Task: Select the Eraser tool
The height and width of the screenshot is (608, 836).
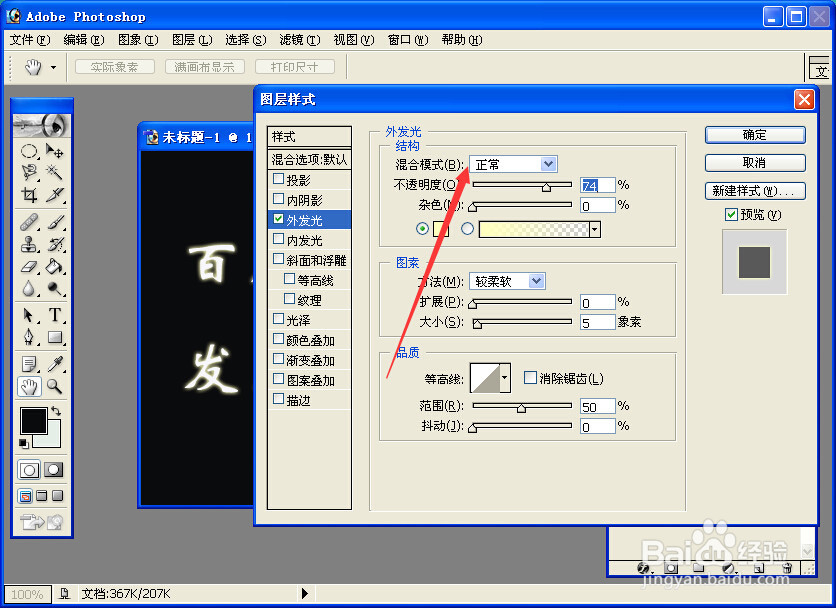Action: pos(31,266)
